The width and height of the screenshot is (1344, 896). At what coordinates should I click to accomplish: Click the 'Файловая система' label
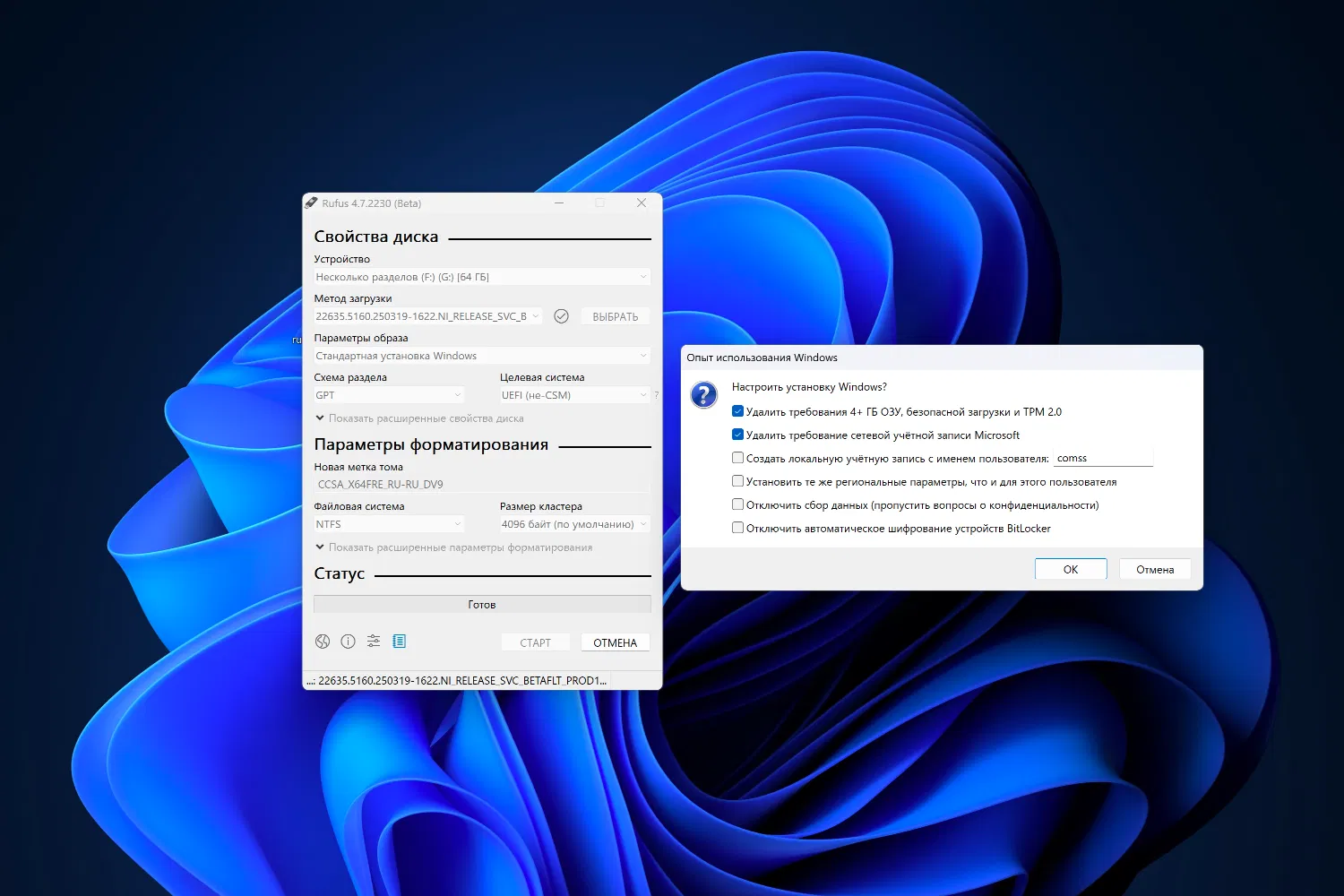pyautogui.click(x=359, y=506)
